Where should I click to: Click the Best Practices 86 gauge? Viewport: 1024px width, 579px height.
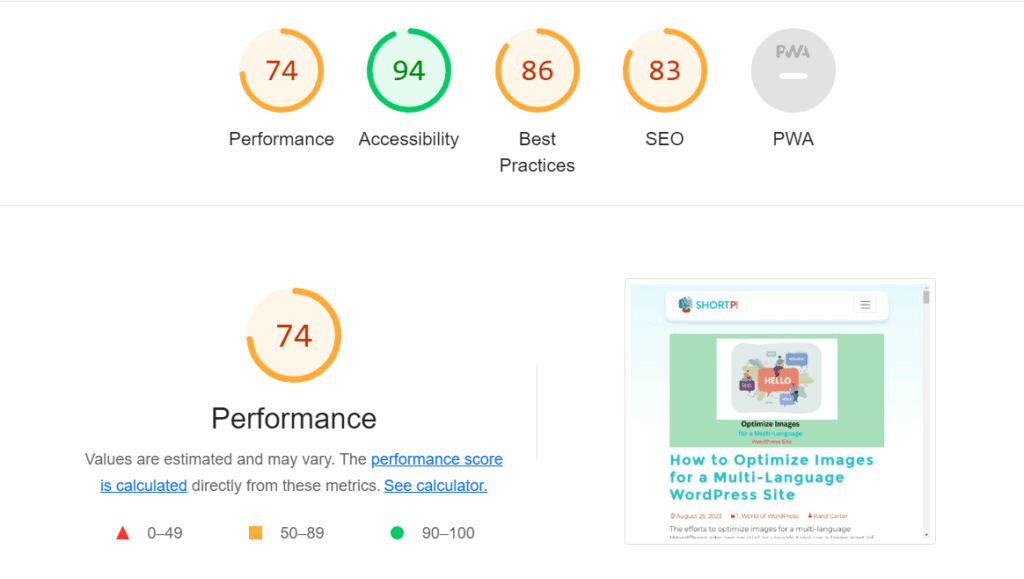click(537, 70)
